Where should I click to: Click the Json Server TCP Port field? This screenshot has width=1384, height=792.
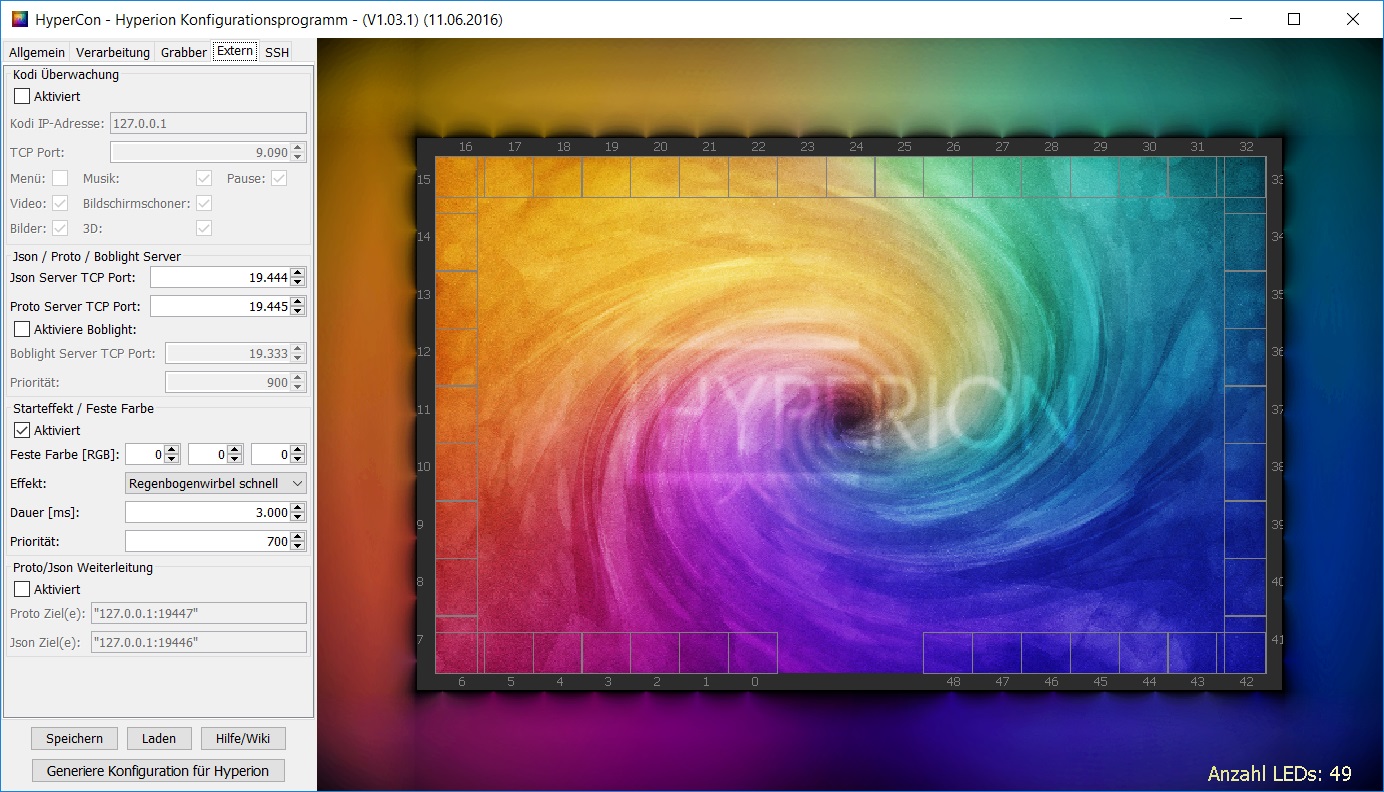[x=220, y=277]
